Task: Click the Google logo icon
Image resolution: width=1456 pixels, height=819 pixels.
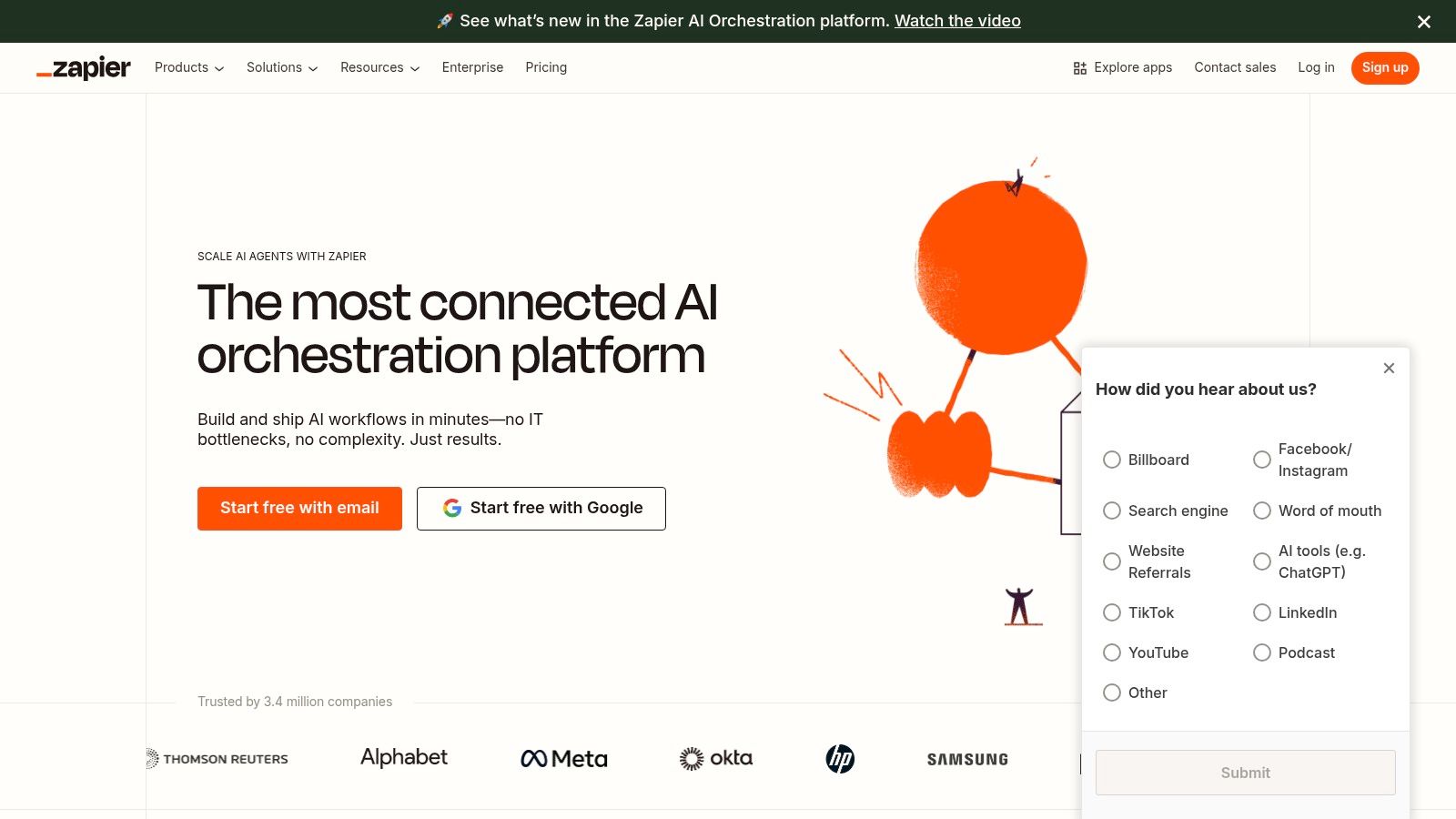Action: coord(452,508)
